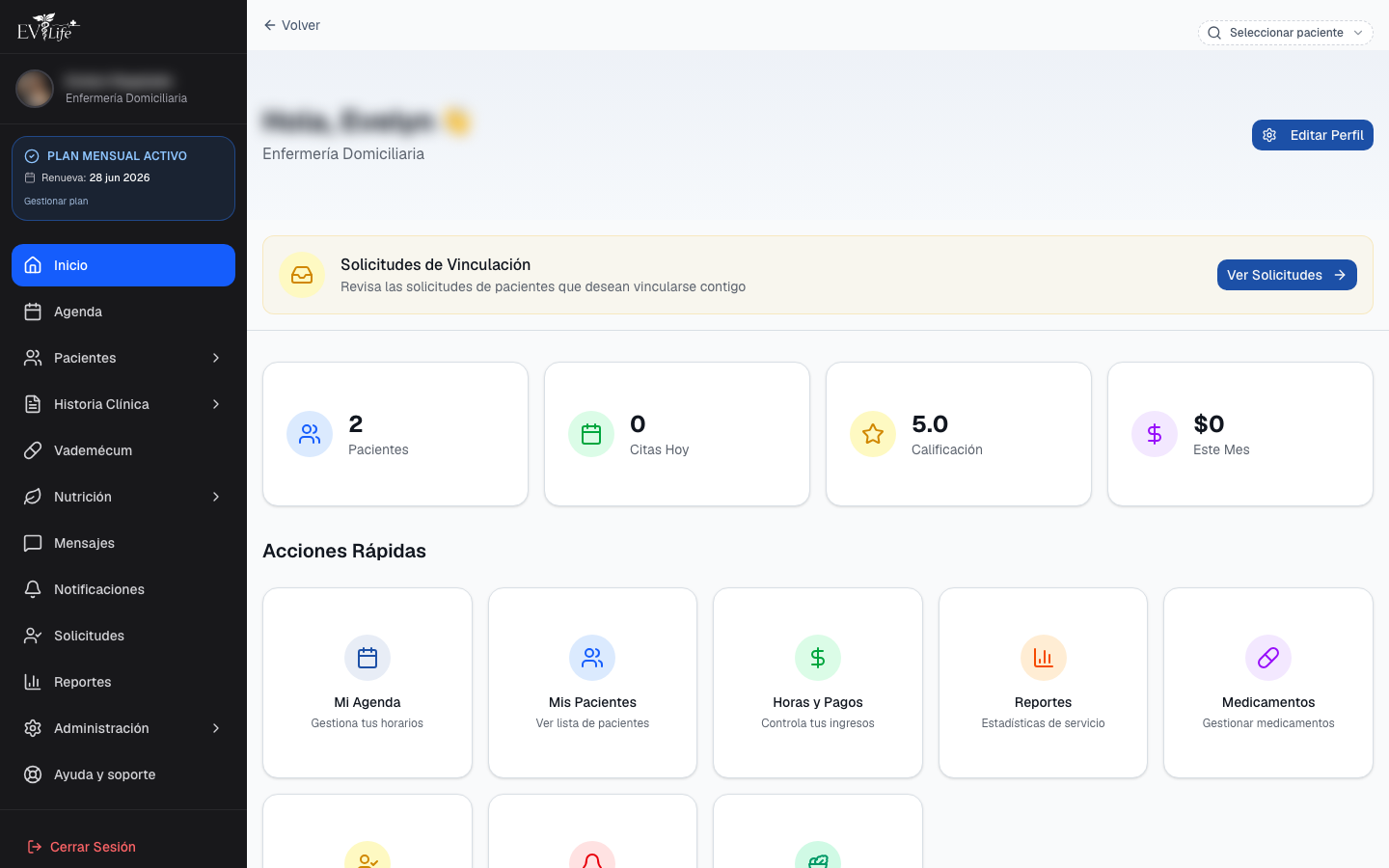Click the back arrow icon beside Volver
This screenshot has height=868, width=1389.
(270, 25)
